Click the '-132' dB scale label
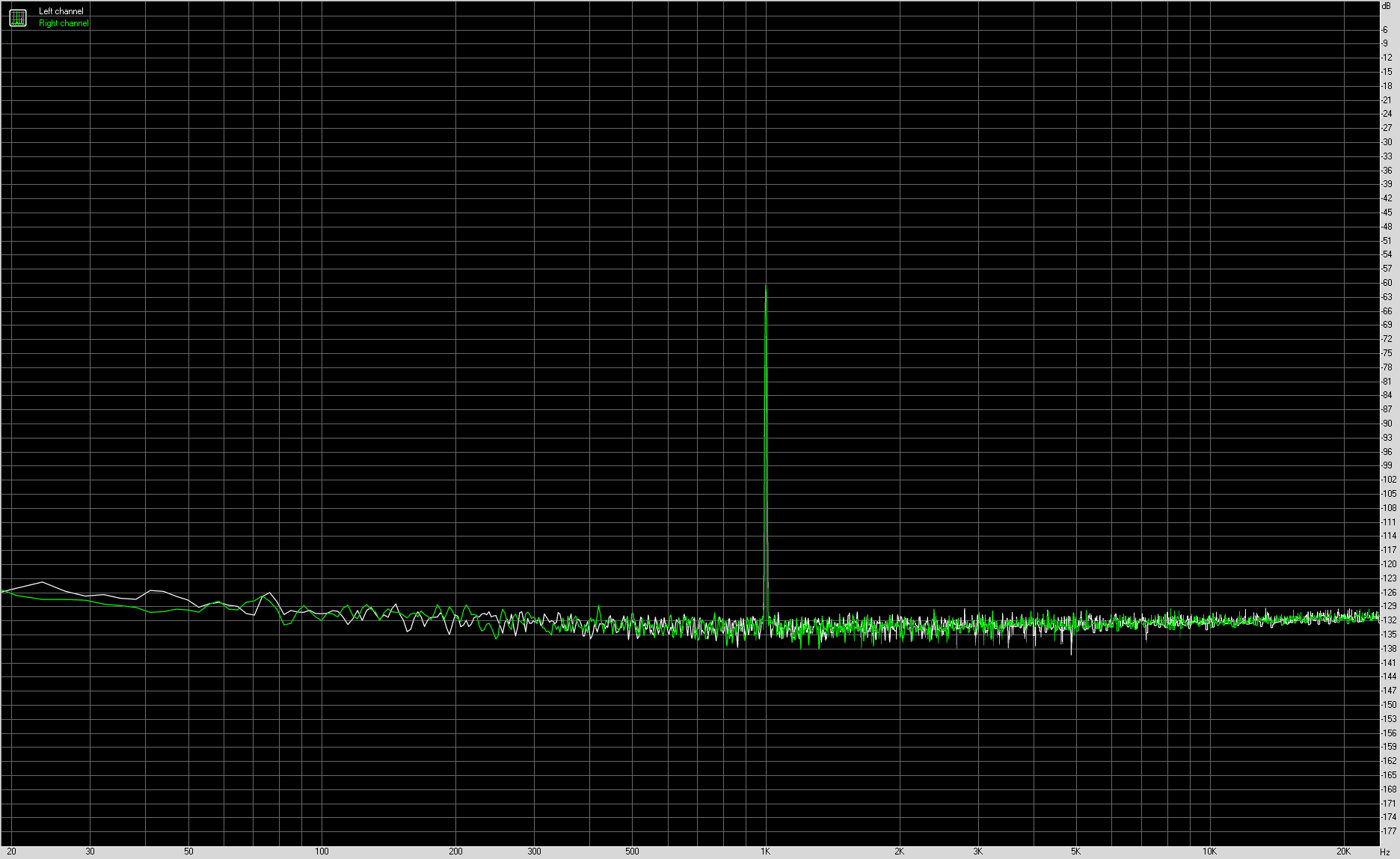 [x=1388, y=620]
